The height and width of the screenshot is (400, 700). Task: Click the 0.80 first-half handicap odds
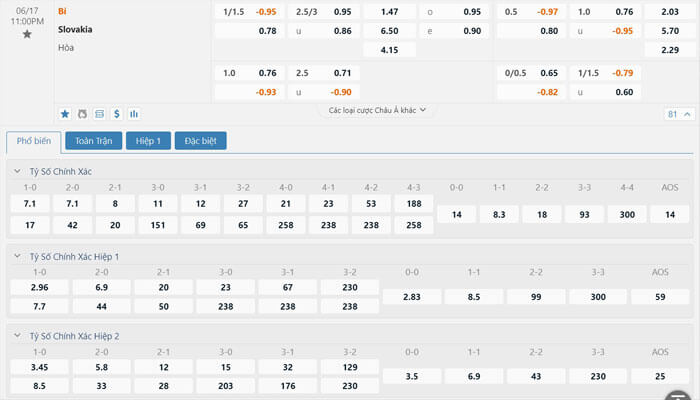(x=531, y=31)
